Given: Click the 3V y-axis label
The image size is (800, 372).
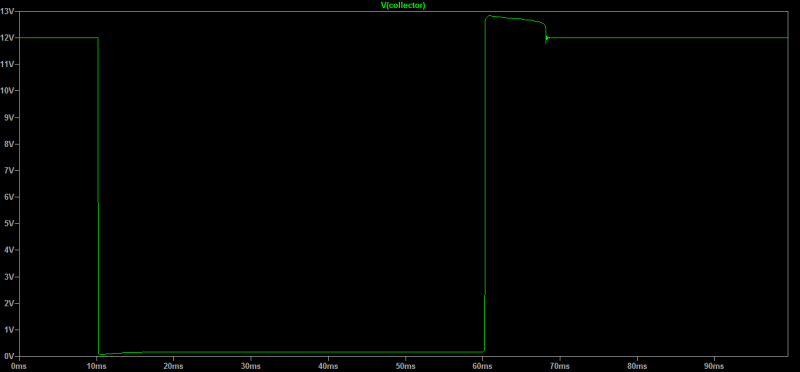Looking at the screenshot, I should tap(9, 277).
